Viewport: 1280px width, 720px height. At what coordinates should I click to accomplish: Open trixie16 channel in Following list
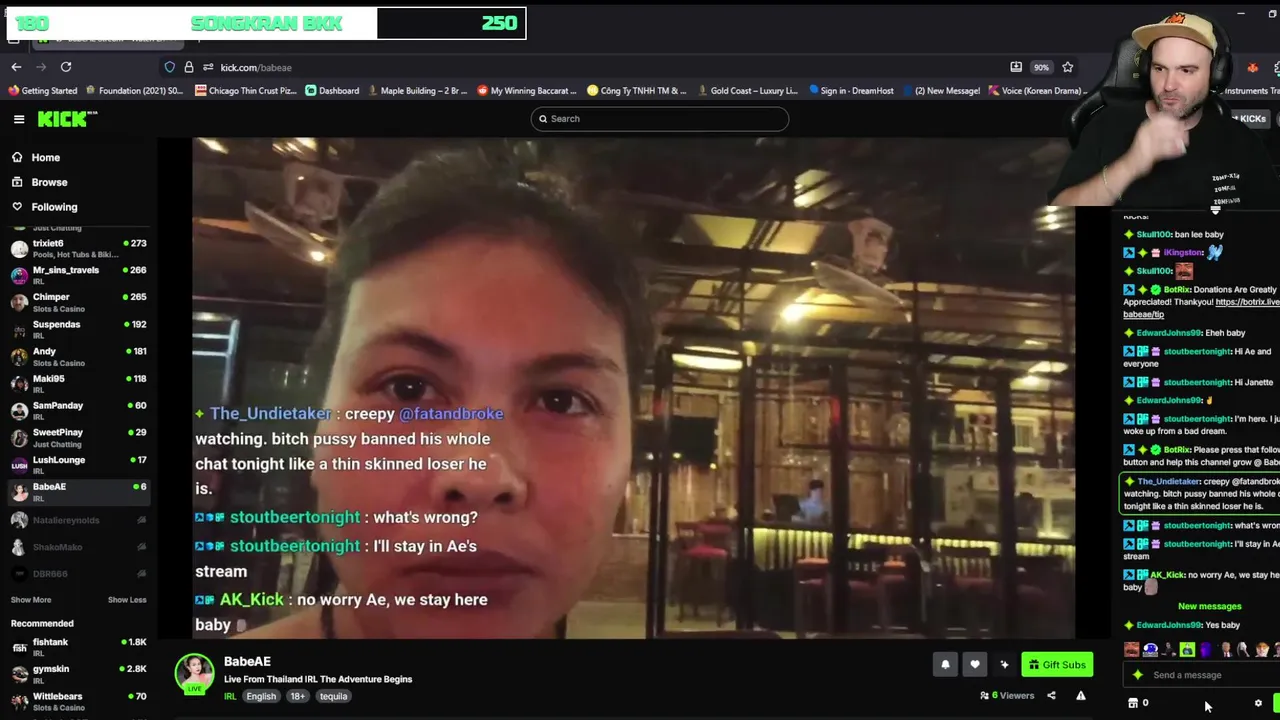tap(78, 248)
